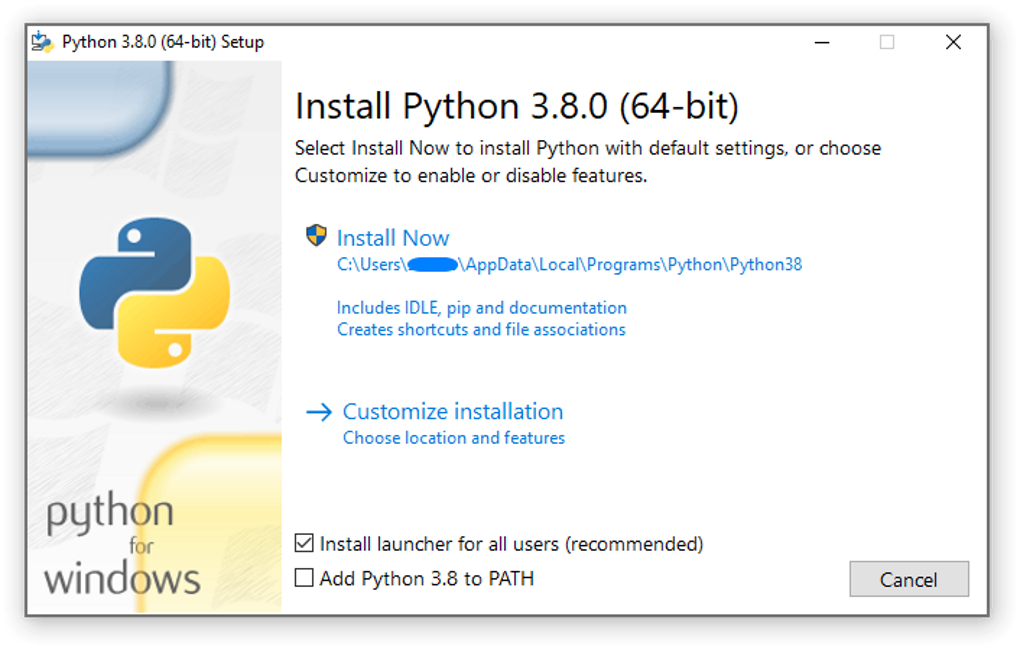Click the minimize icon in title bar

821,42
